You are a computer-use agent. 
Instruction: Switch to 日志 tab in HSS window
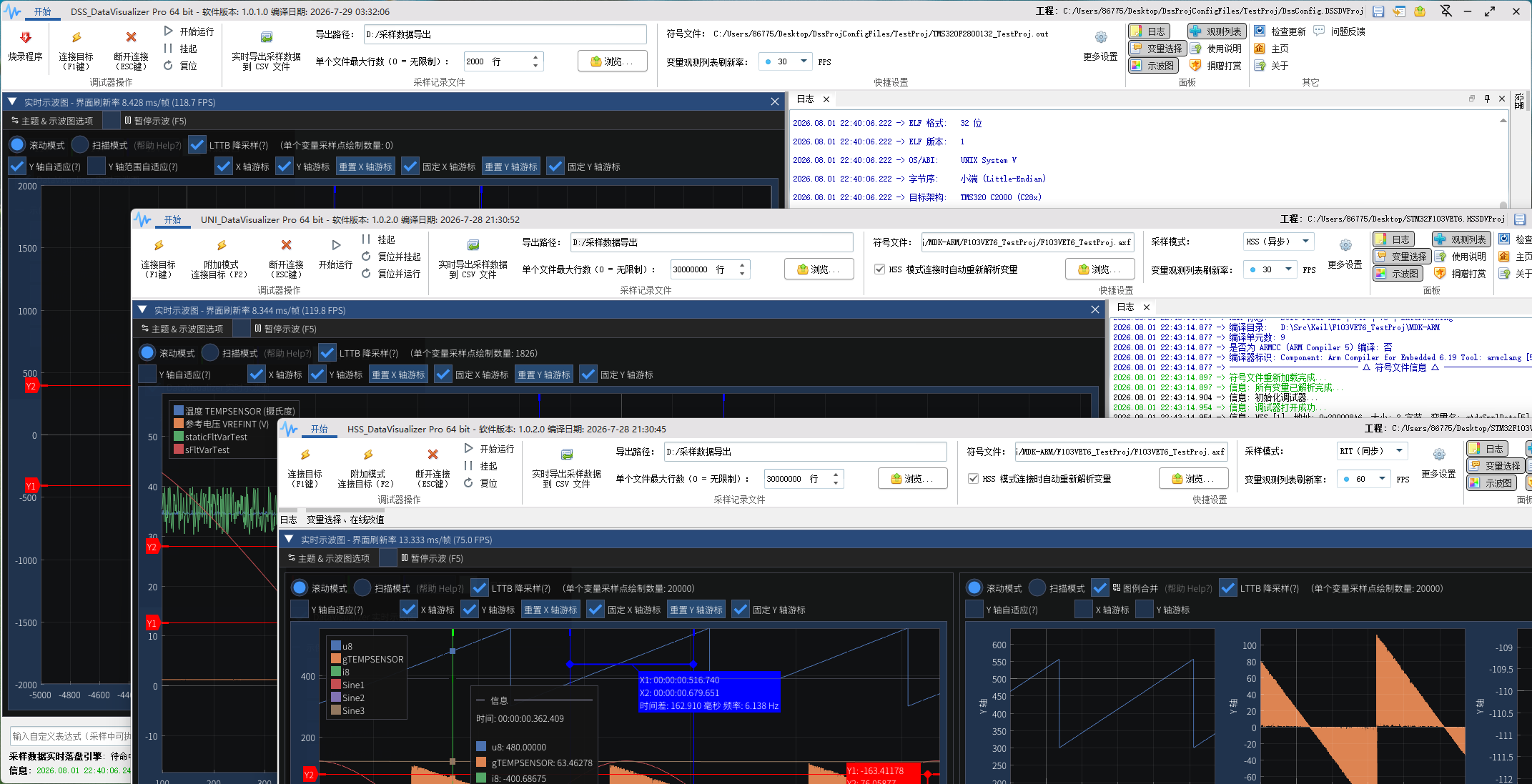tap(289, 520)
